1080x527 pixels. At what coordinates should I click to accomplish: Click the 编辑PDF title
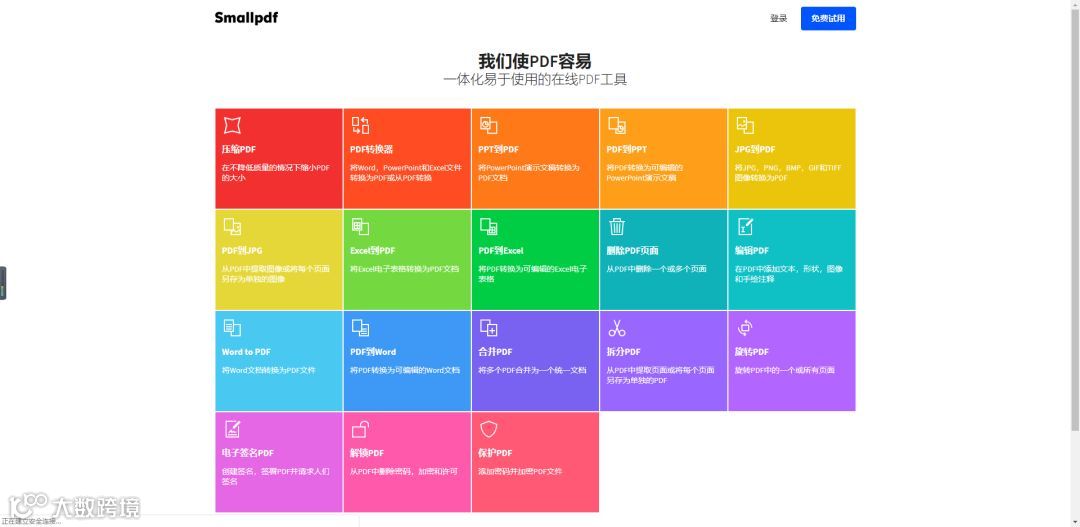(x=751, y=251)
